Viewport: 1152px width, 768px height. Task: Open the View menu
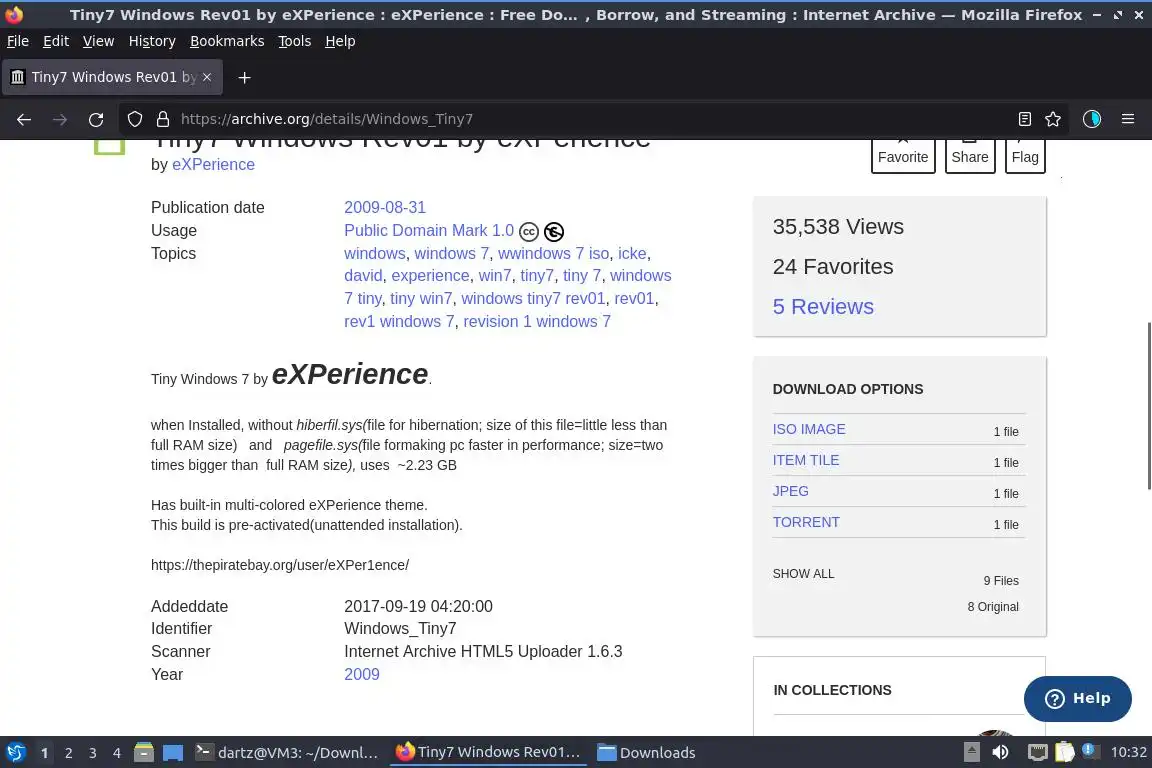click(x=98, y=41)
